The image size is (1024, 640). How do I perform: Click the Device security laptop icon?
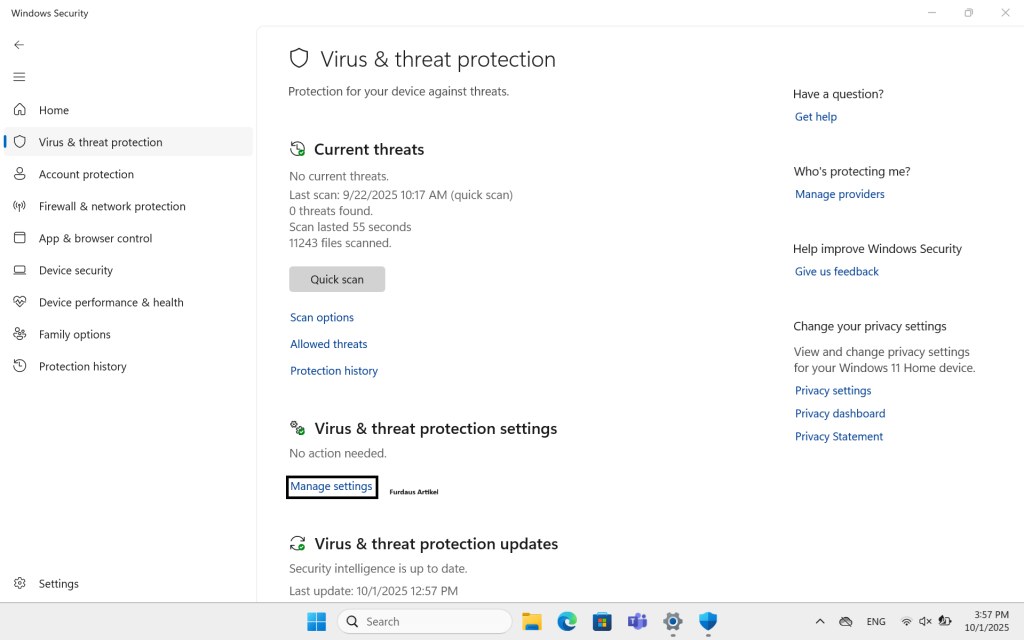pos(19,270)
